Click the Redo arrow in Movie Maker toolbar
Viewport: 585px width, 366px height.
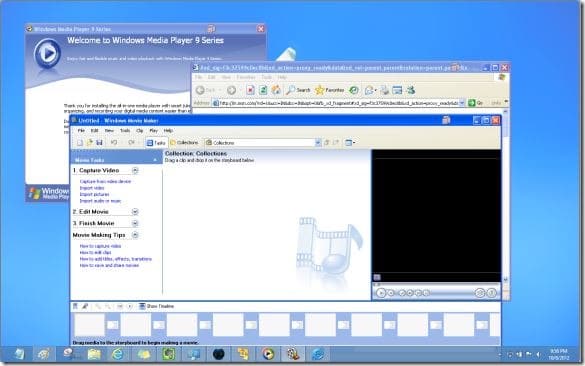[x=131, y=143]
